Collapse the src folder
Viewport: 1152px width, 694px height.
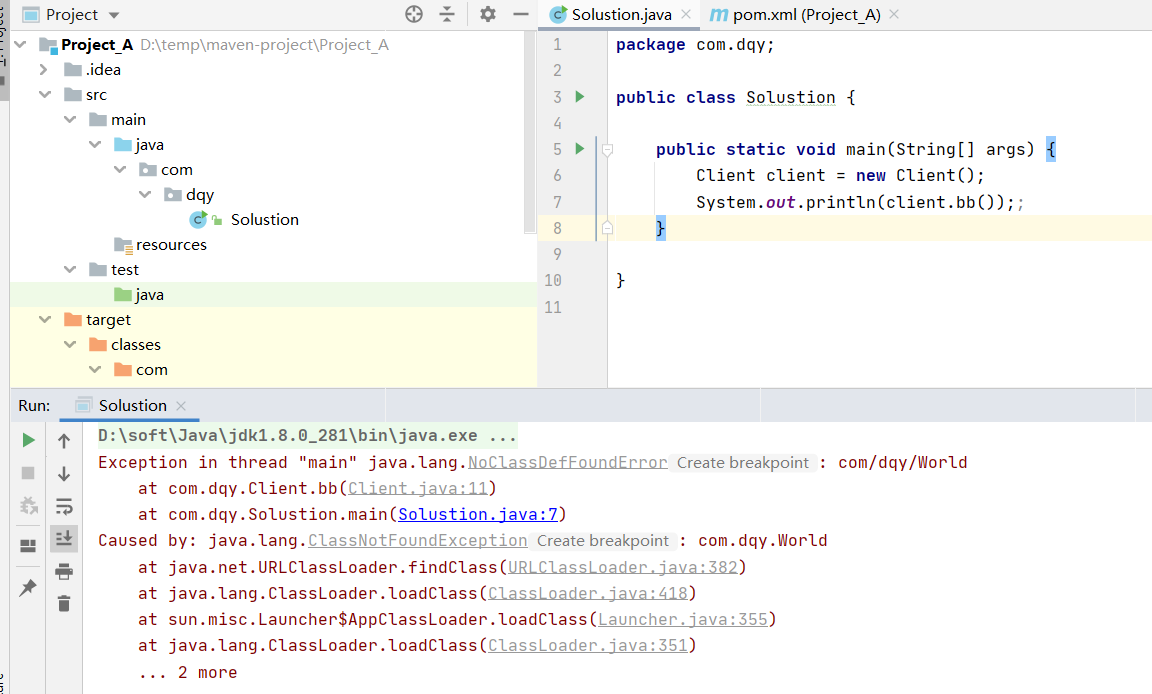point(45,95)
